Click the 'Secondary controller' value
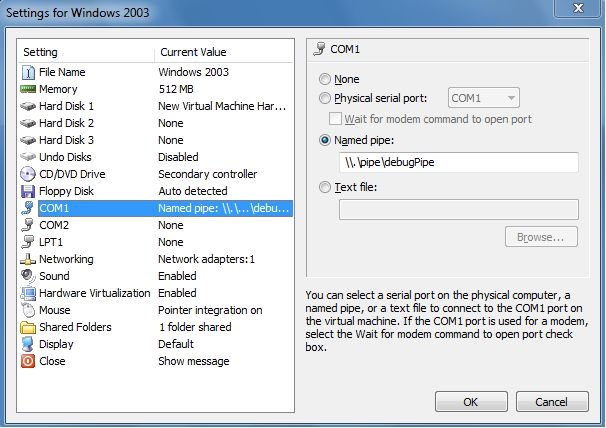 [208, 174]
